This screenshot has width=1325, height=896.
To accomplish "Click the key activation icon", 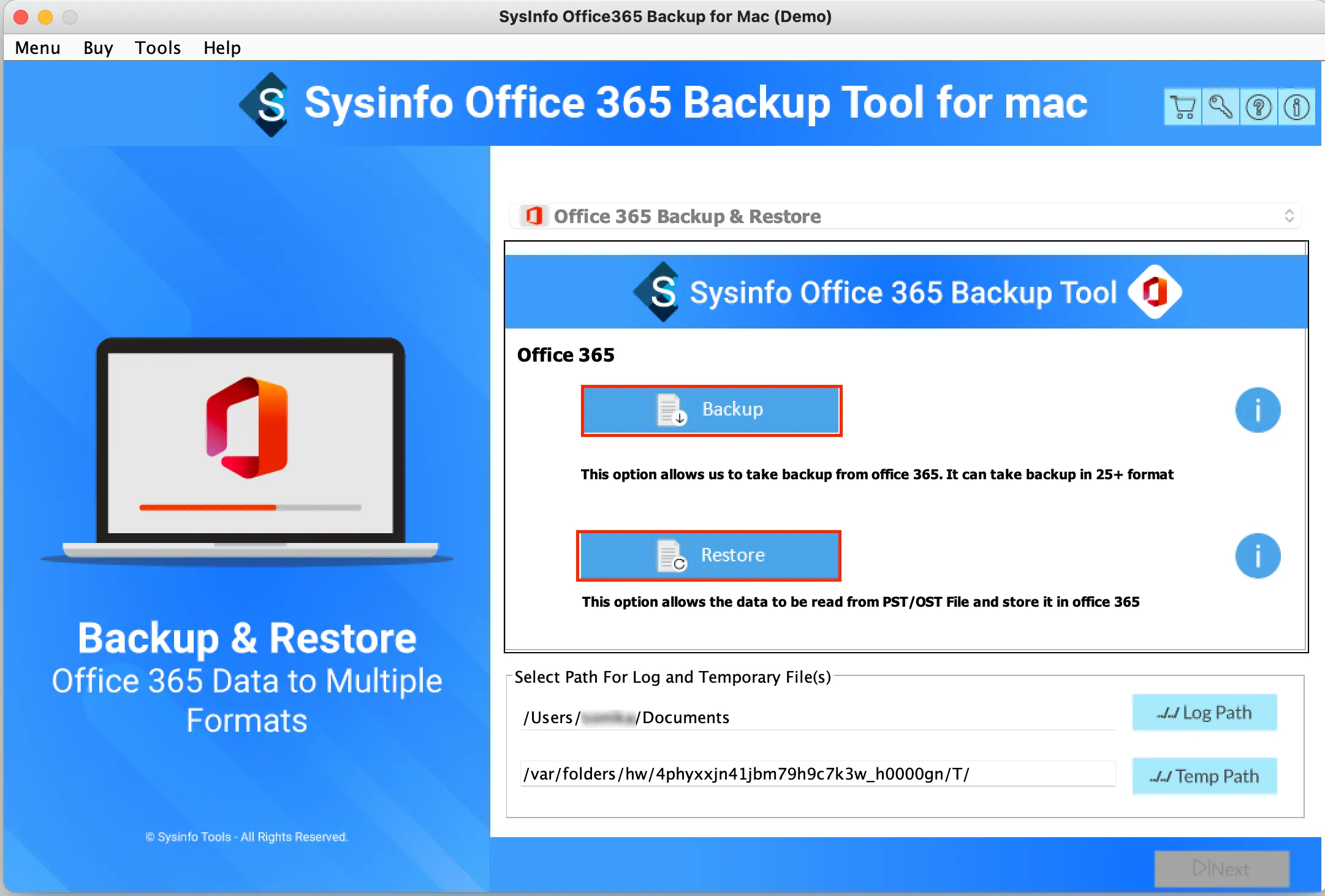I will (1221, 107).
